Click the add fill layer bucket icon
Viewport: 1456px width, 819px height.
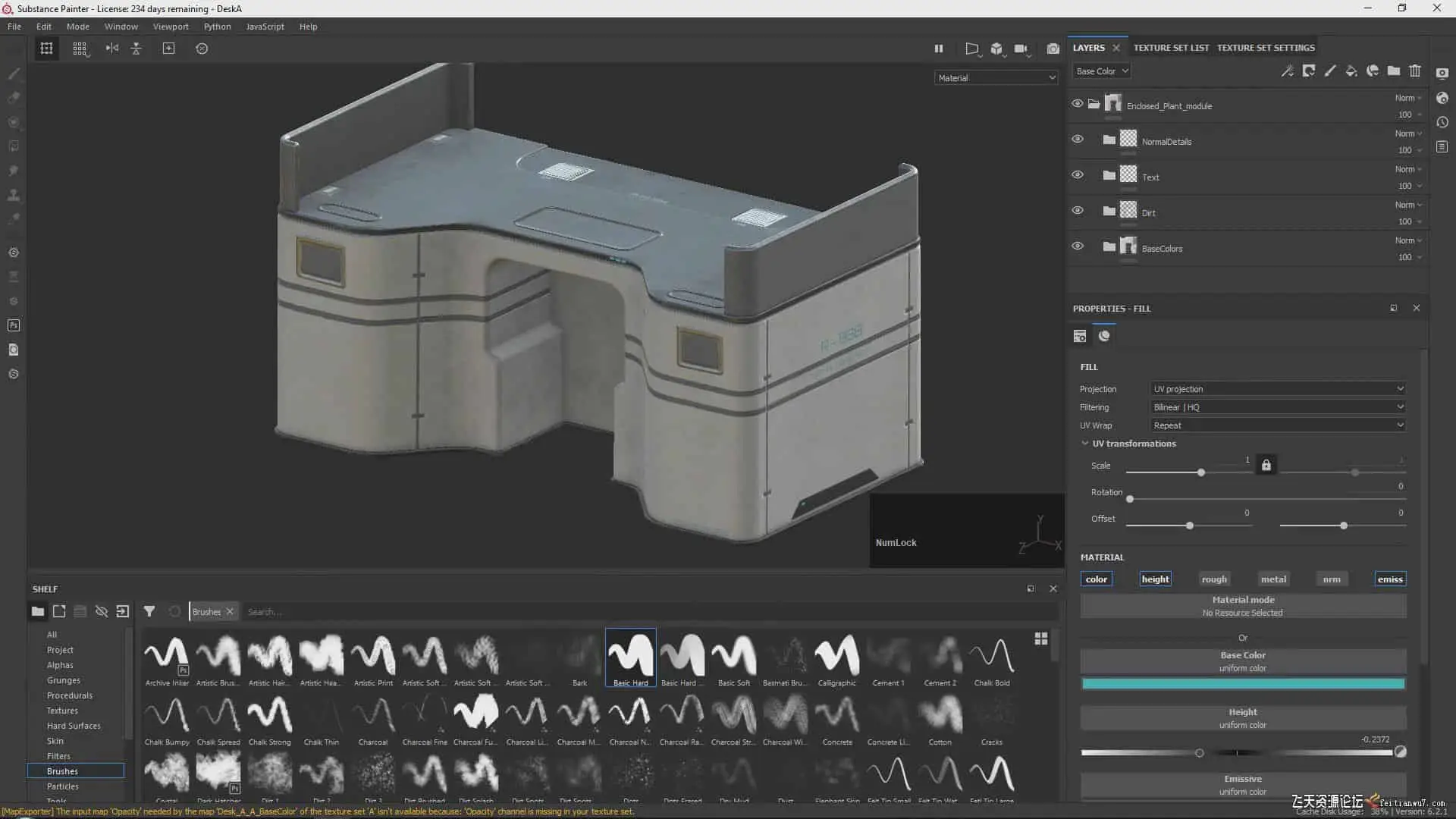(1351, 71)
